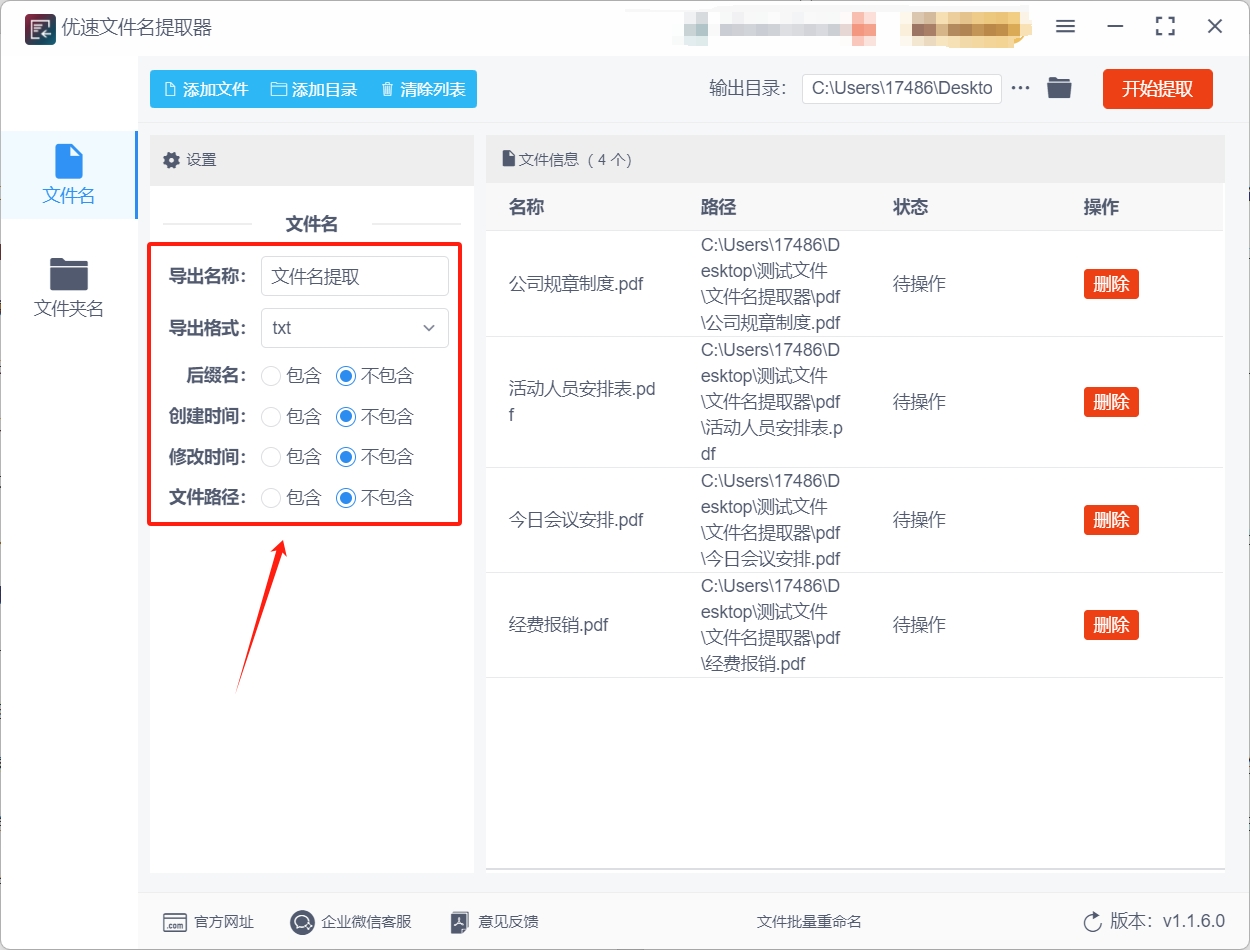Select 不包含 for 创建时间
The image size is (1250, 950).
[346, 417]
